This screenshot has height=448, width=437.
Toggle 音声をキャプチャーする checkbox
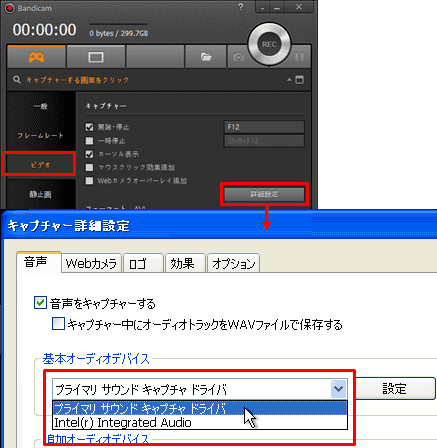[40, 303]
